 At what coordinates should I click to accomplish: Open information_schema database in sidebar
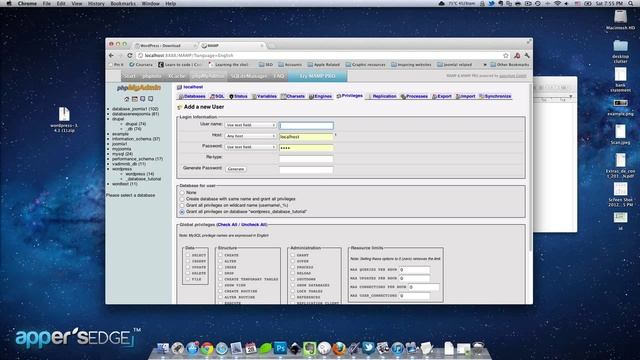pyautogui.click(x=136, y=139)
